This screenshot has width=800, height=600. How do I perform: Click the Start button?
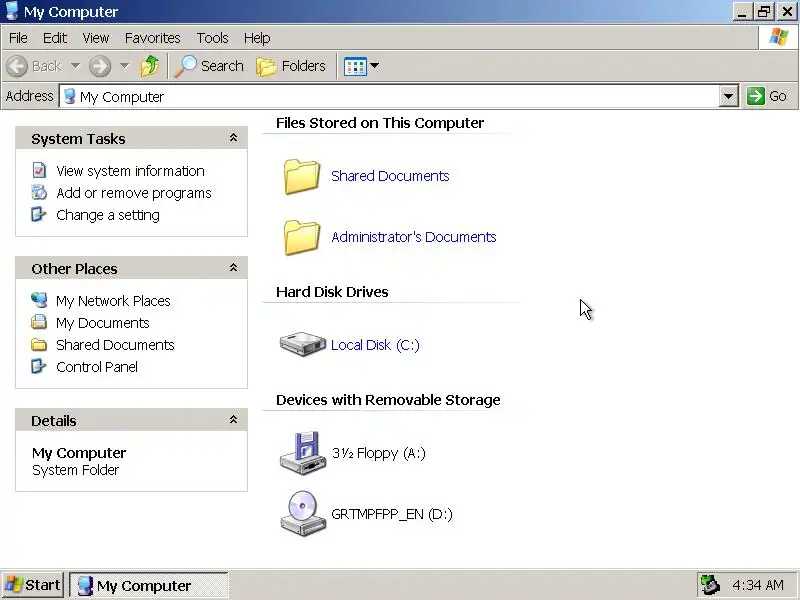point(33,585)
